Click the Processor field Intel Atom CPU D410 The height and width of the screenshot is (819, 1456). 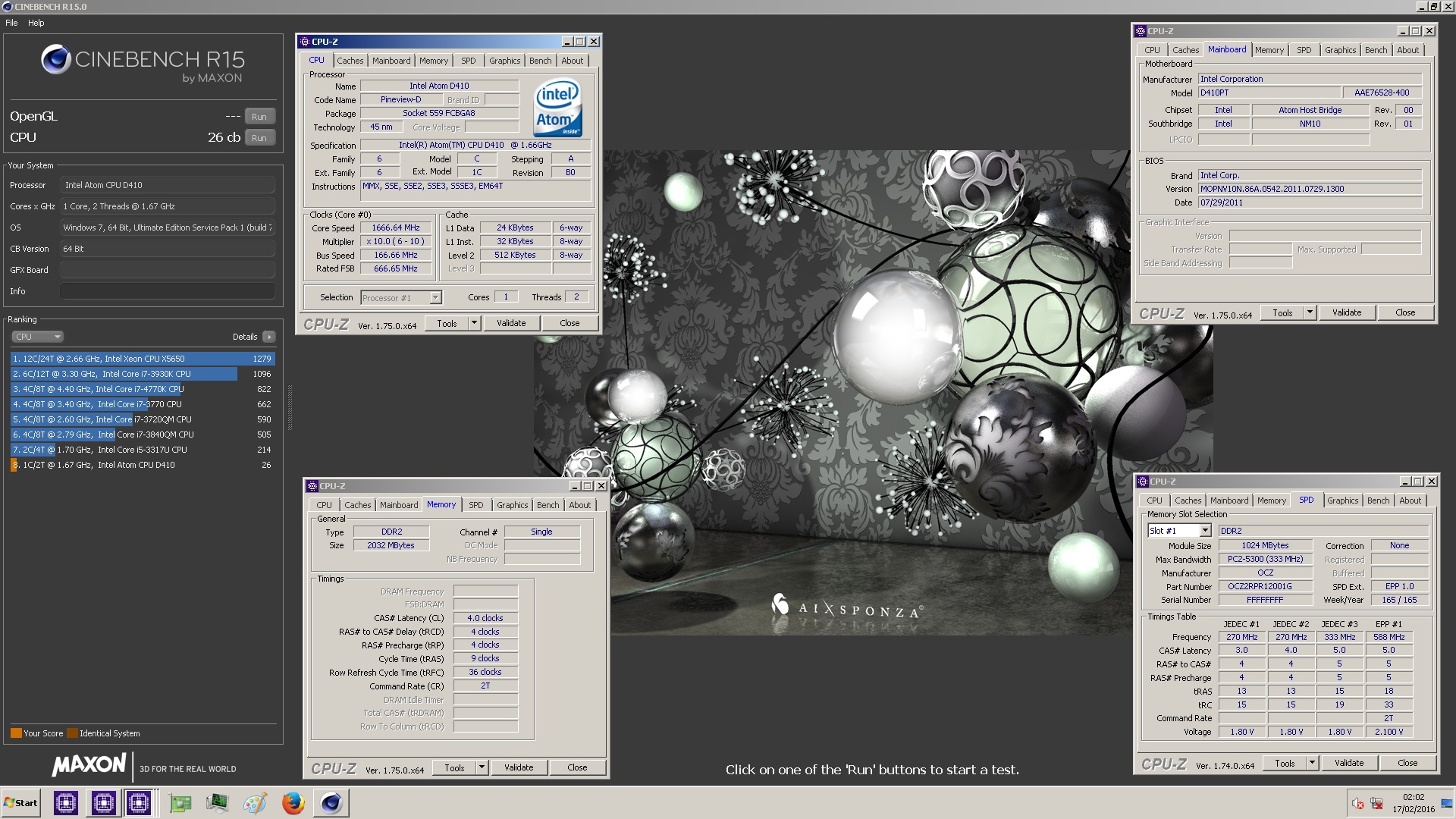[167, 185]
